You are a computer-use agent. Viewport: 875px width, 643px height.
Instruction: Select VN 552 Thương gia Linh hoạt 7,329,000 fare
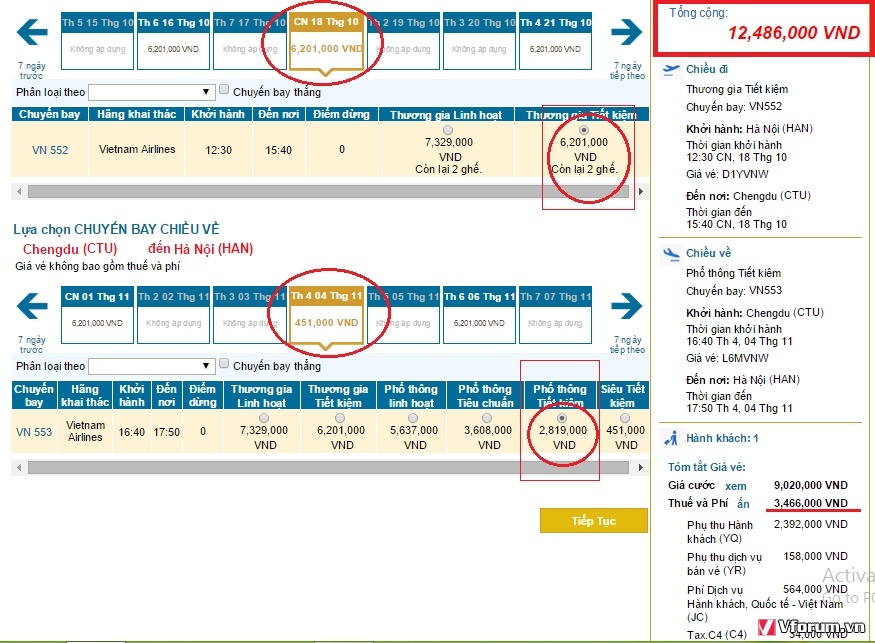pos(448,130)
